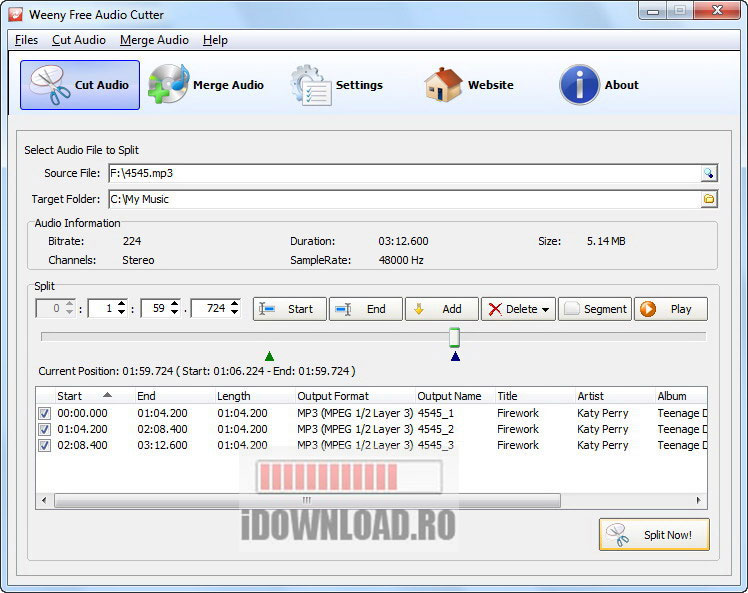Select output name 4545_3 cell
The height and width of the screenshot is (593, 748).
(x=436, y=445)
